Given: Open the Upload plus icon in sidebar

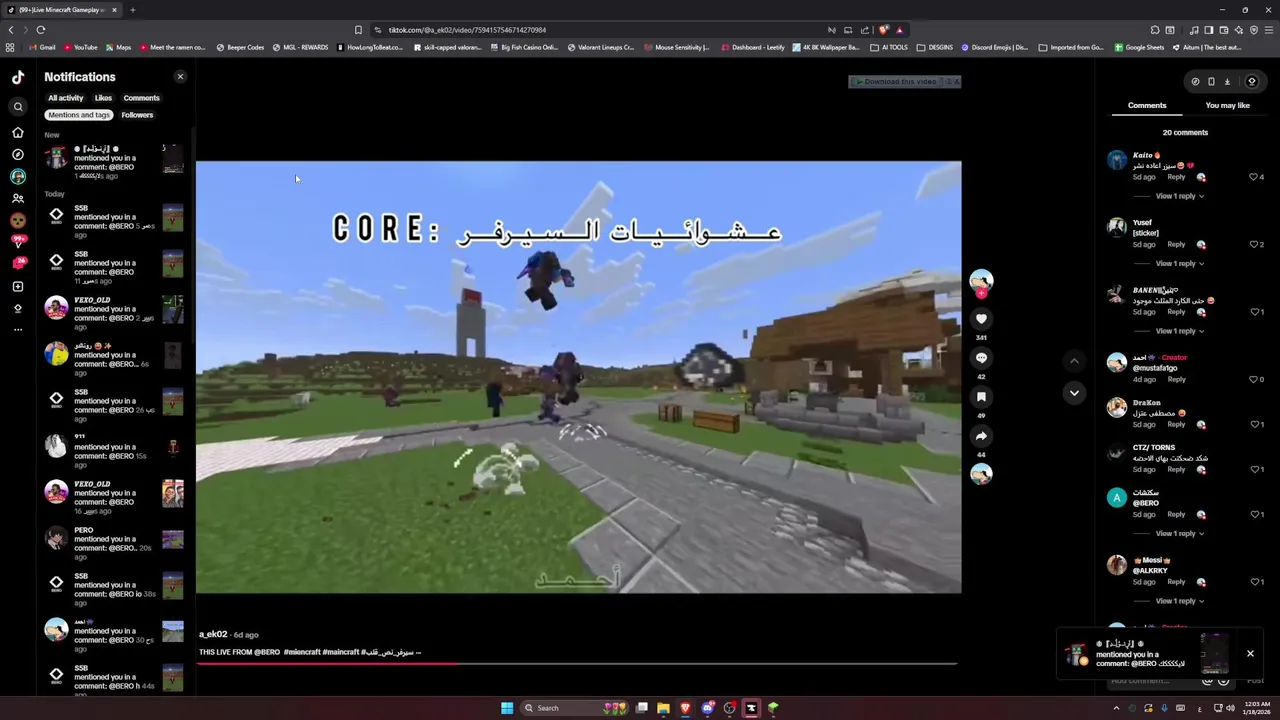Looking at the screenshot, I should (18, 287).
